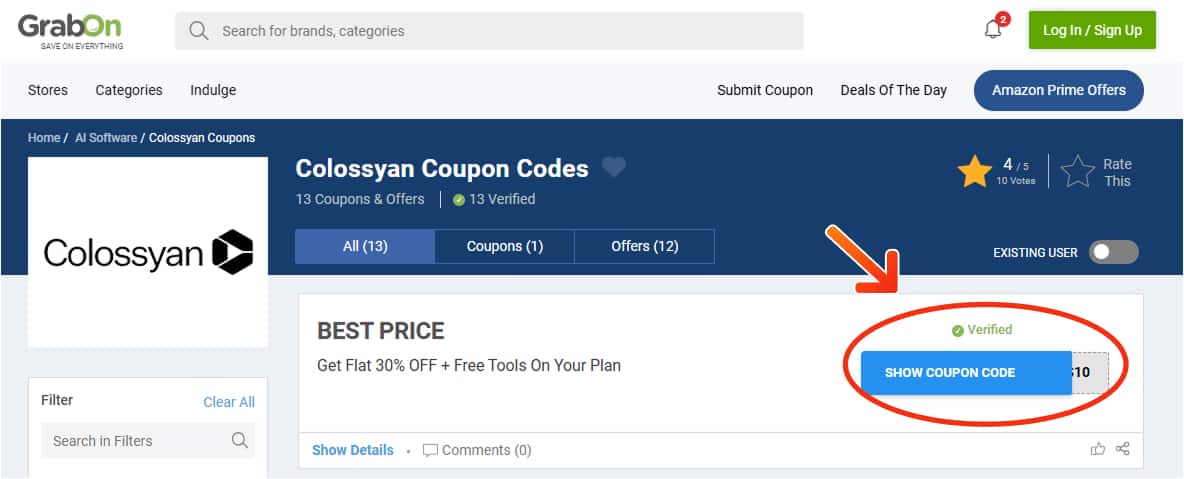Open the Stores menu
The width and height of the screenshot is (1184, 479).
pos(48,90)
